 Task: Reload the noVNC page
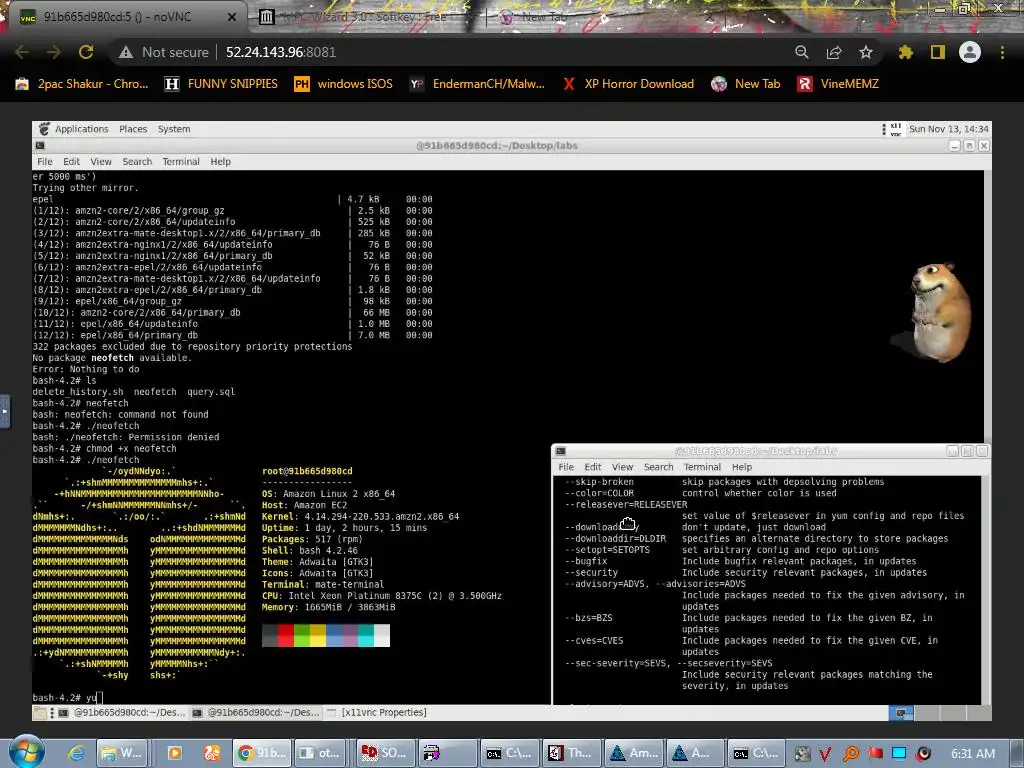[86, 52]
